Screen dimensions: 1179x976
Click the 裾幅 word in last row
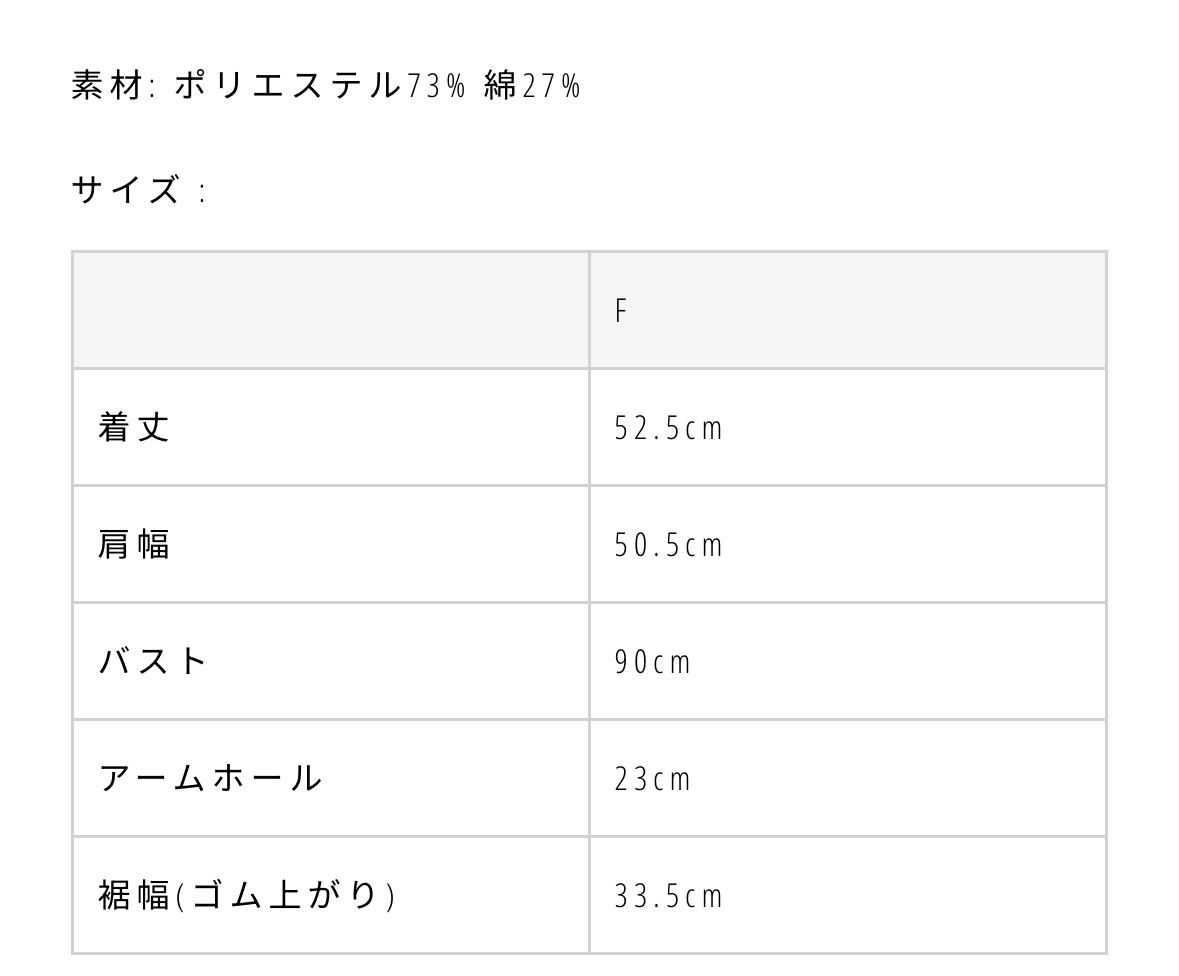tap(134, 894)
